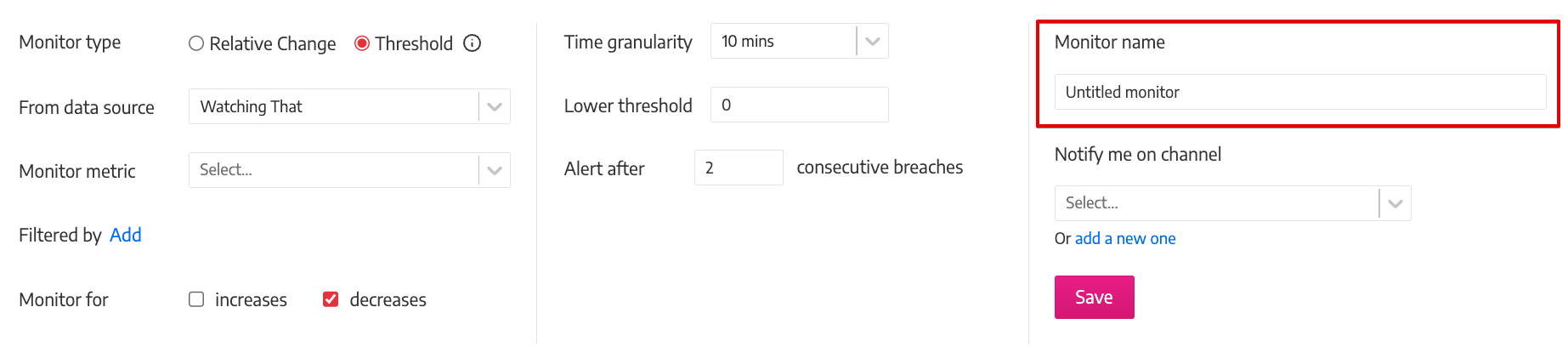Click the channel Select placeholder text
This screenshot has height=347, width=1568.
tap(1092, 203)
